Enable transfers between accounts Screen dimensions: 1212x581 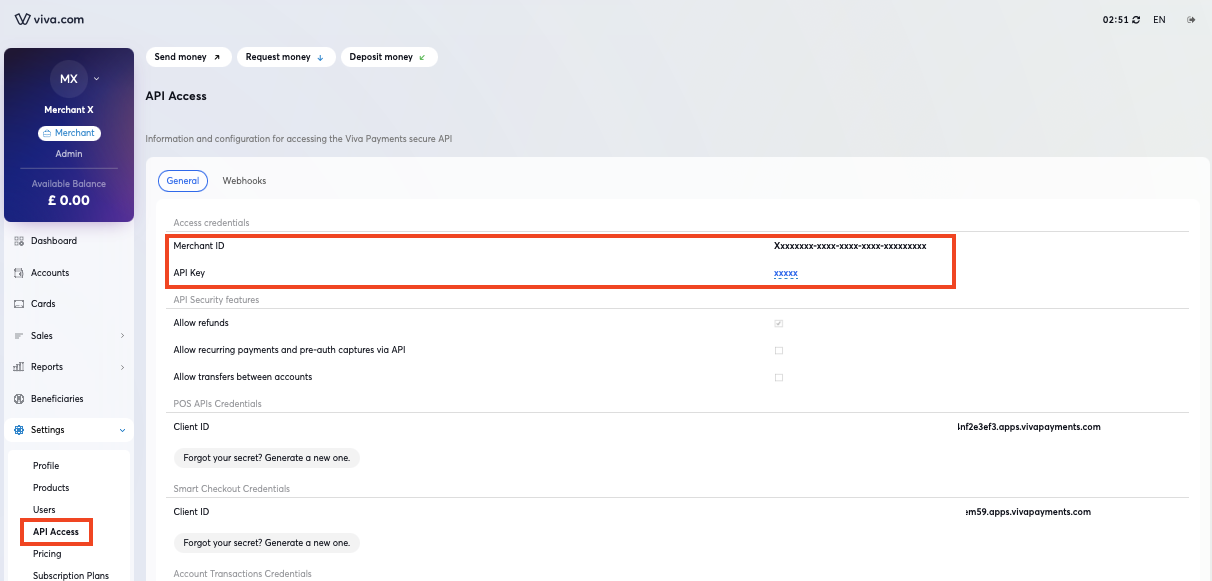pyautogui.click(x=778, y=377)
